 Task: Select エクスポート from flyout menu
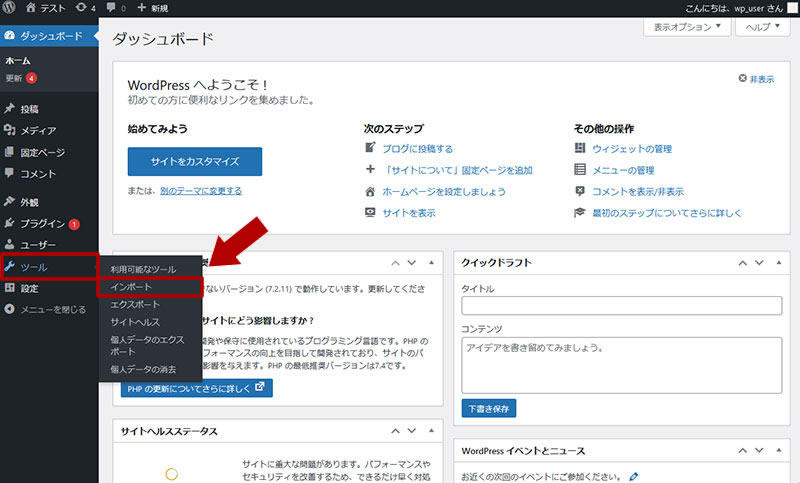click(135, 304)
